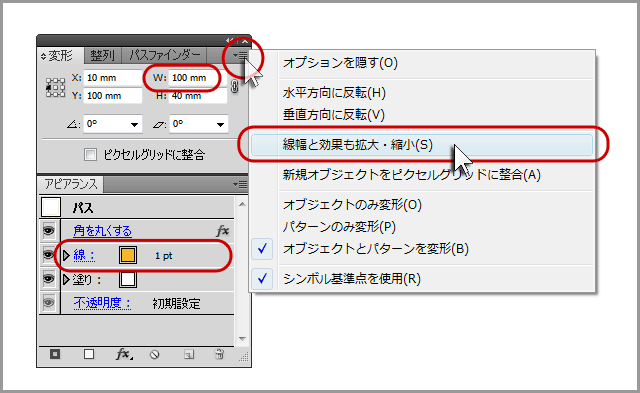Click the 初期設定 opacity value

click(x=176, y=304)
